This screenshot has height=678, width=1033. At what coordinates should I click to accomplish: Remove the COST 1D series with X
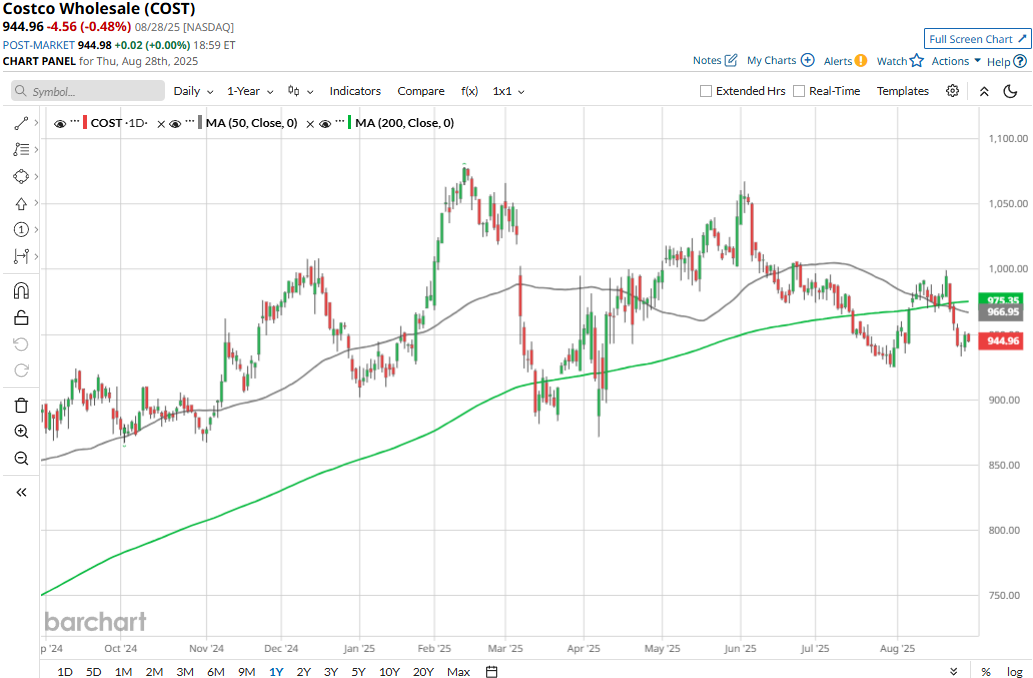coord(161,124)
